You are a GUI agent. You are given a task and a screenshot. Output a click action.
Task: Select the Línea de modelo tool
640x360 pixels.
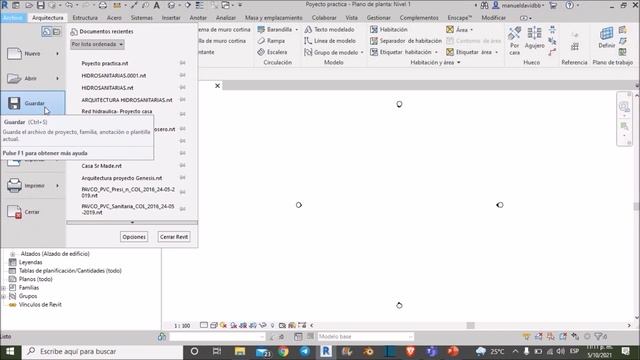point(330,41)
